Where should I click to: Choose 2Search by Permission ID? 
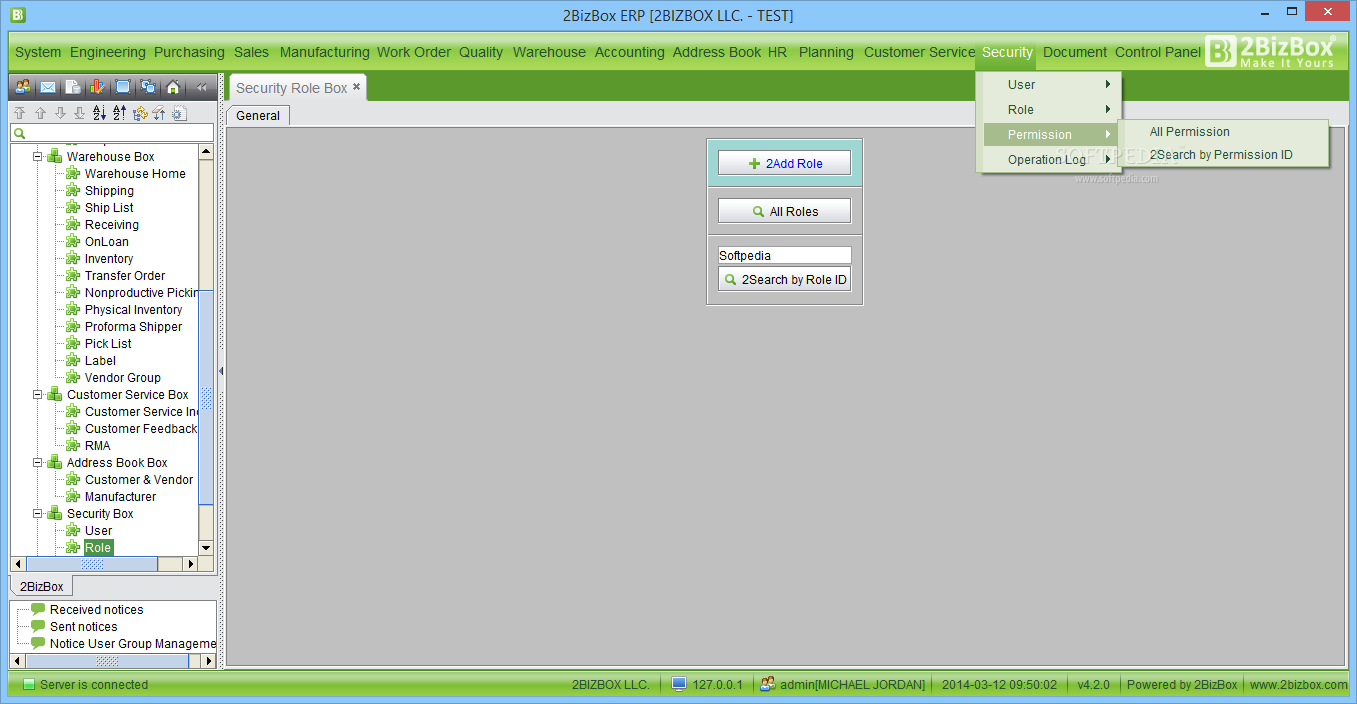[1222, 155]
